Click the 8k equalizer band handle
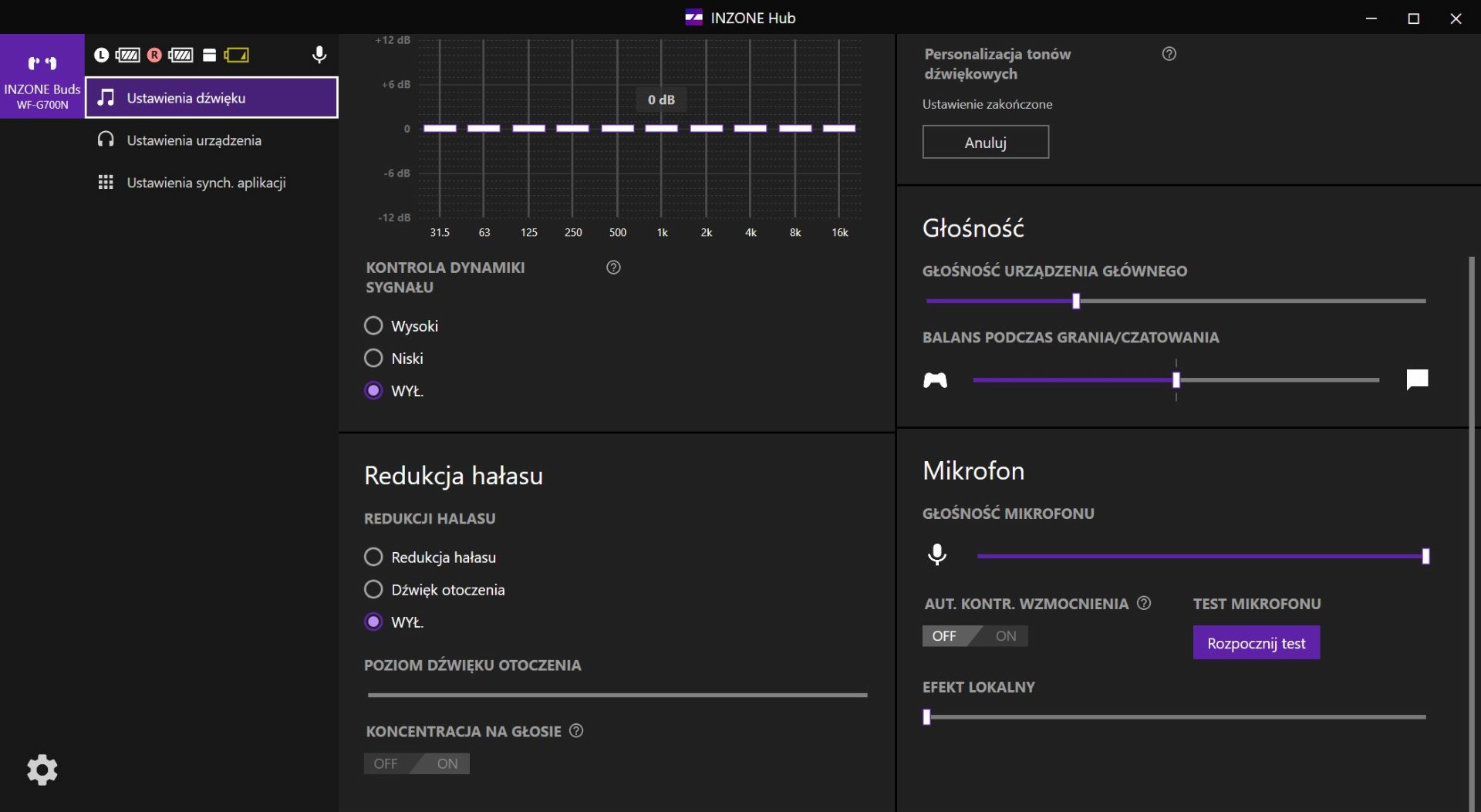This screenshot has height=812, width=1481. click(x=794, y=128)
